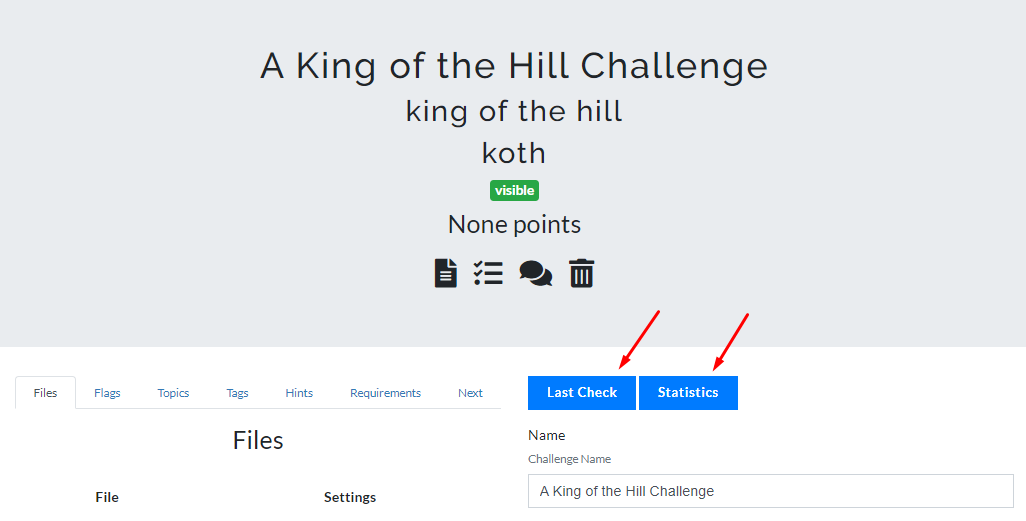
Task: Open comments with the speech bubbles icon
Action: tap(536, 273)
